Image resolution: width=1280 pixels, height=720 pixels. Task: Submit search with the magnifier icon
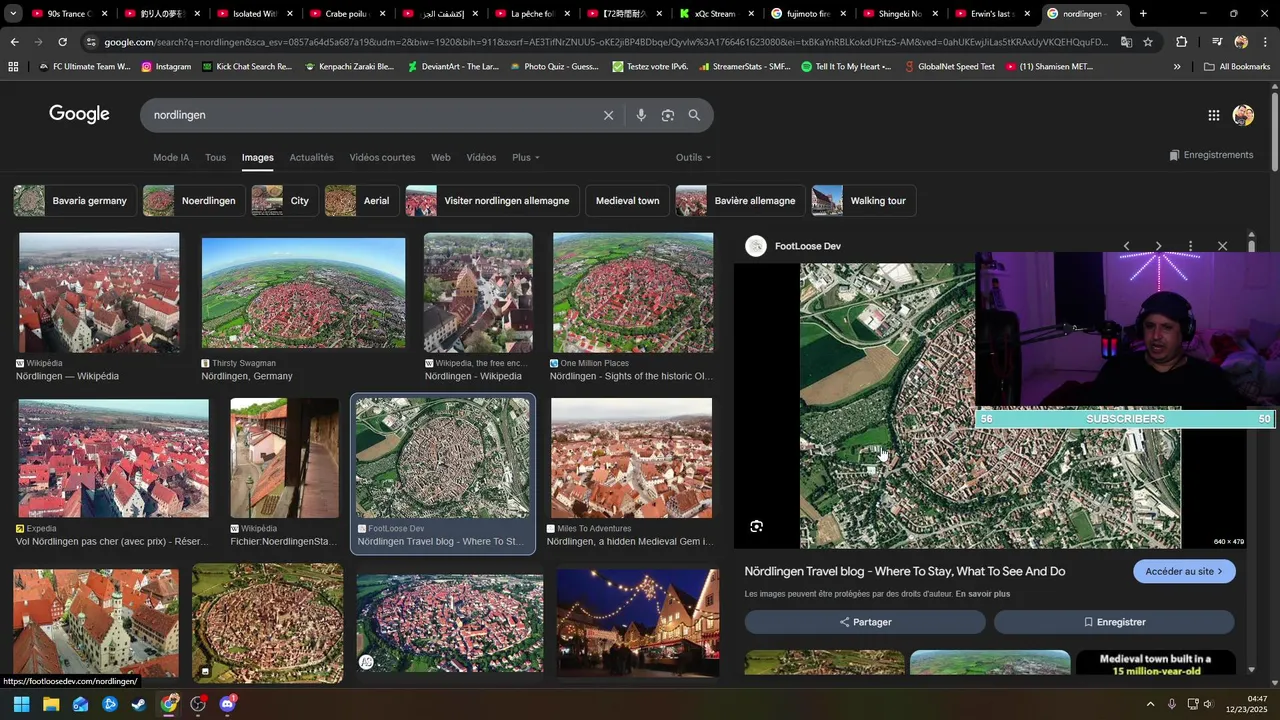[x=694, y=115]
